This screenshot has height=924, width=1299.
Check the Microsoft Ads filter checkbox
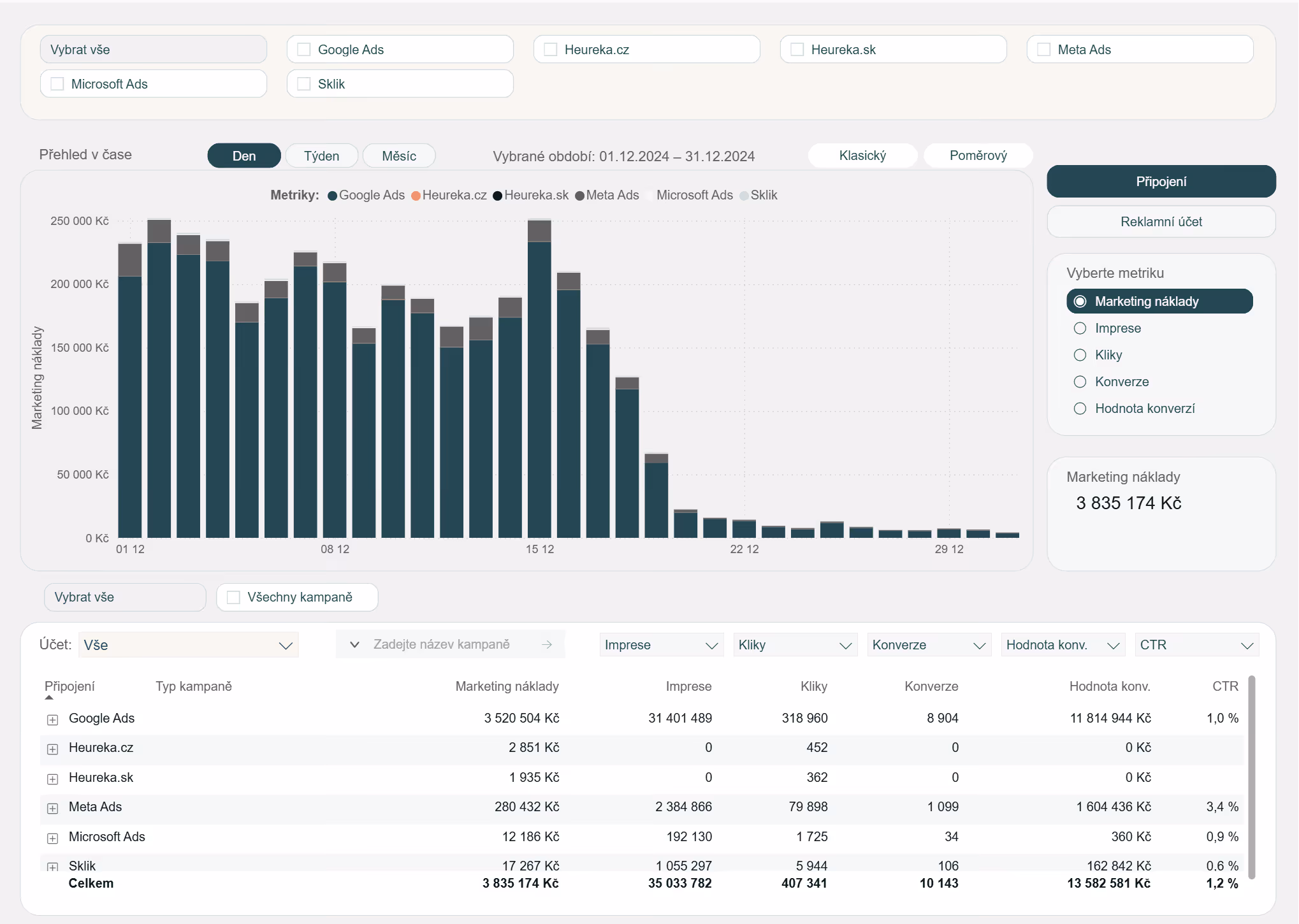click(57, 84)
